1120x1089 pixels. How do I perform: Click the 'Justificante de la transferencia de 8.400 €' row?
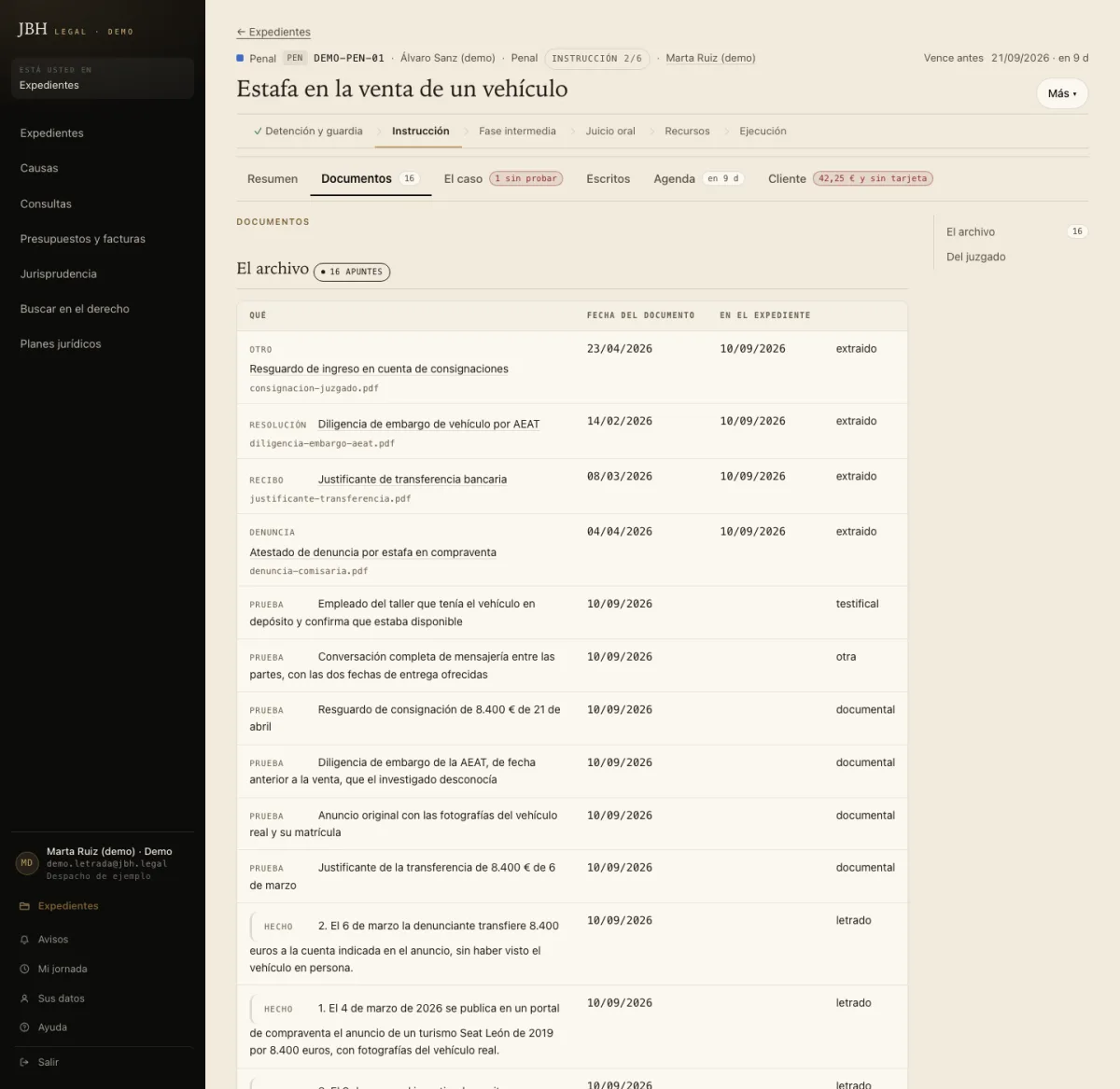(x=571, y=876)
